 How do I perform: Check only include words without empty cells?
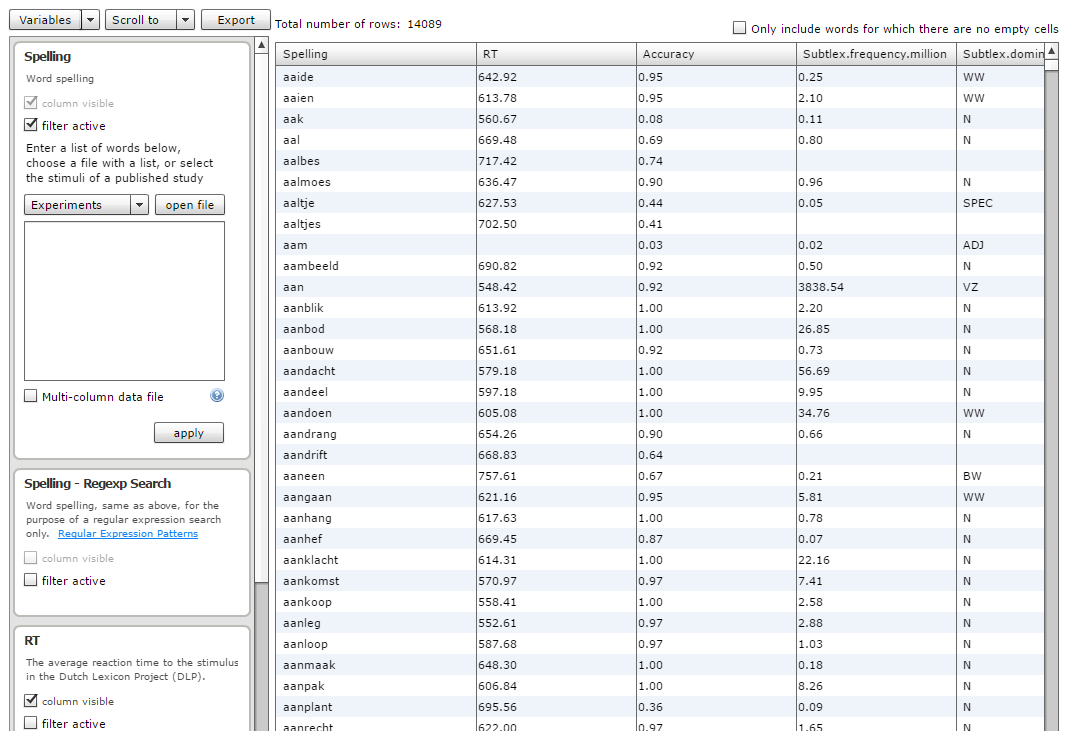pos(739,29)
